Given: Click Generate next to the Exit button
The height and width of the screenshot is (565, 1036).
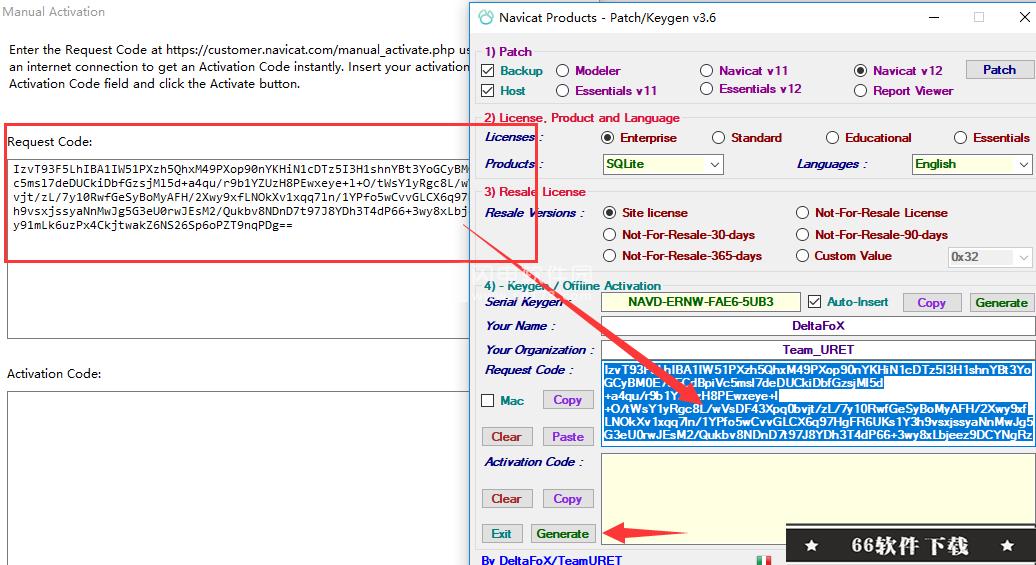Looking at the screenshot, I should [562, 534].
